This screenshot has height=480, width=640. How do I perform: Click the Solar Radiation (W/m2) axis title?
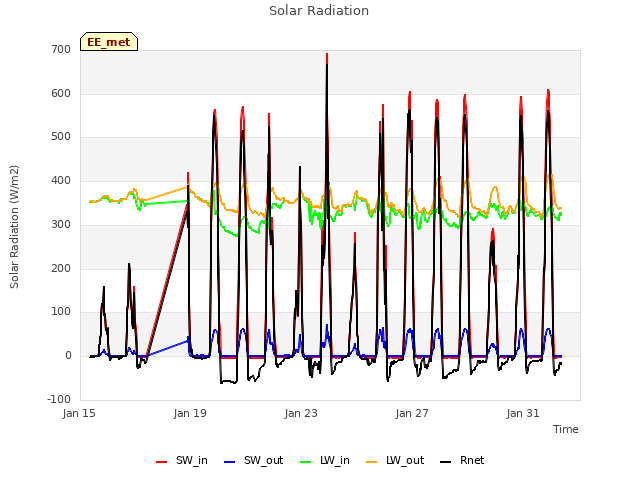[x=14, y=227]
